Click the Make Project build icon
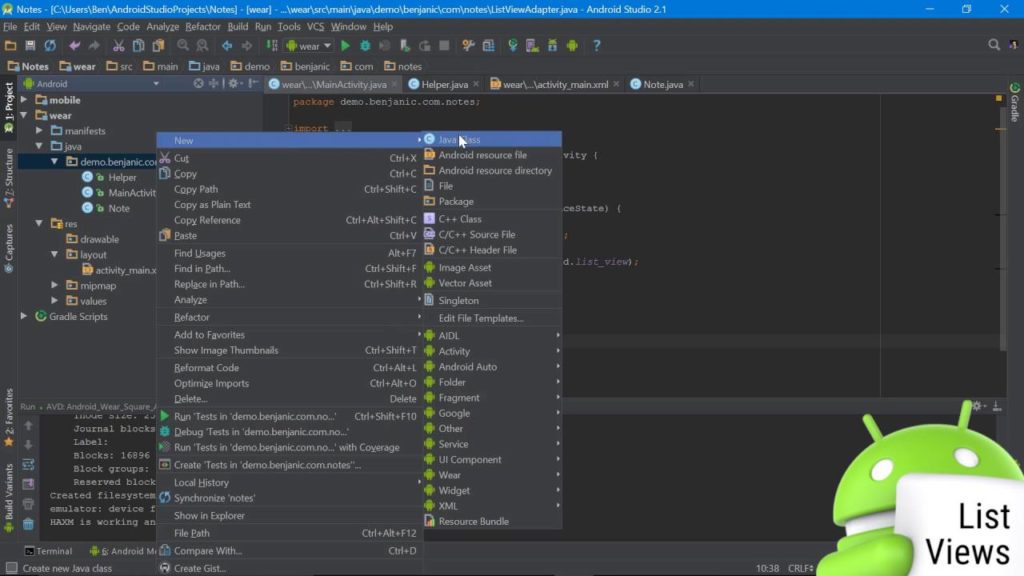The width and height of the screenshot is (1024, 576). [272, 46]
